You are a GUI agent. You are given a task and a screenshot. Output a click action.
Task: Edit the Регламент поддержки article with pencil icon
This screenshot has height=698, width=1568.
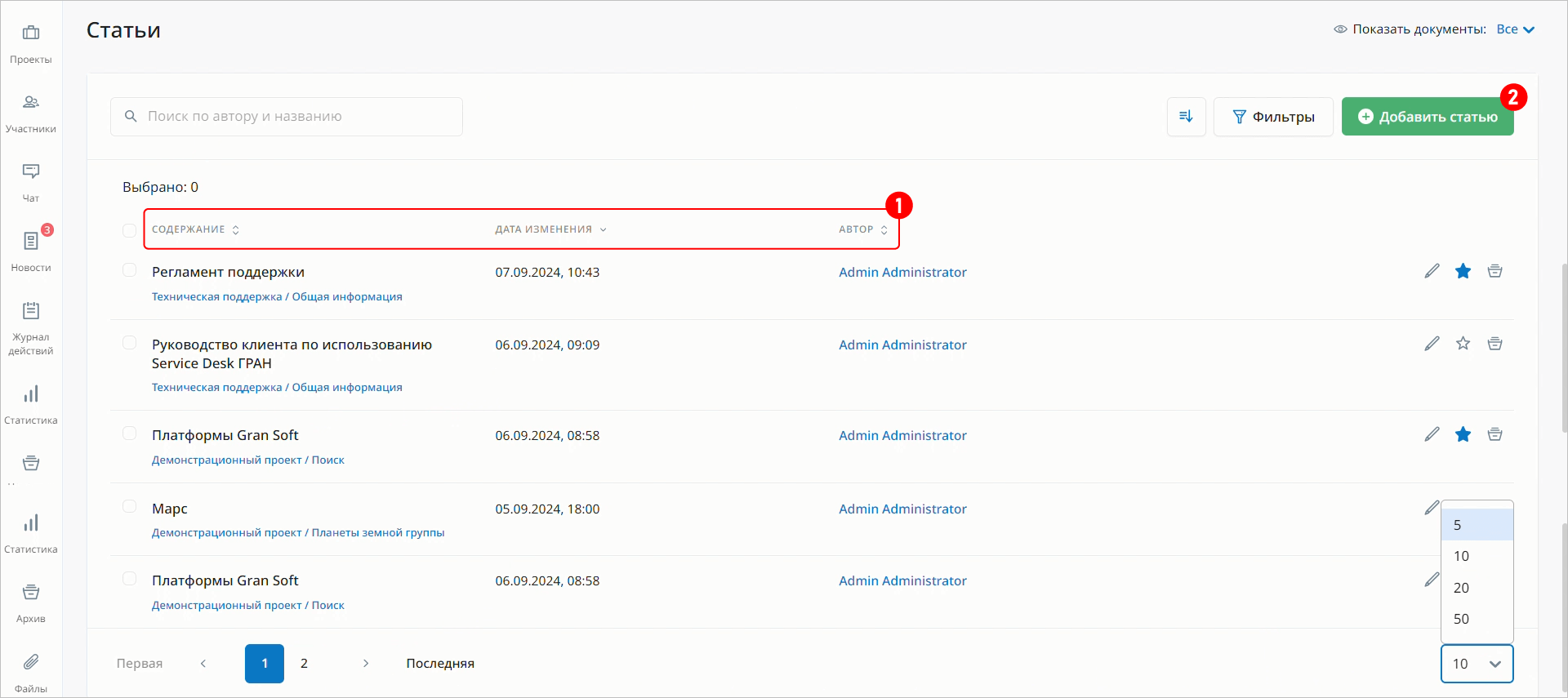click(x=1432, y=271)
